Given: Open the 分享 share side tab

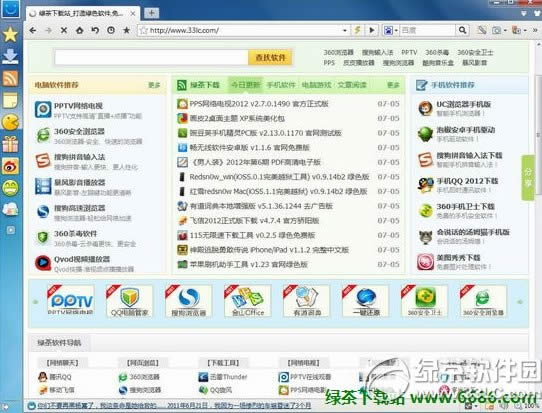Looking at the screenshot, I should (x=528, y=178).
